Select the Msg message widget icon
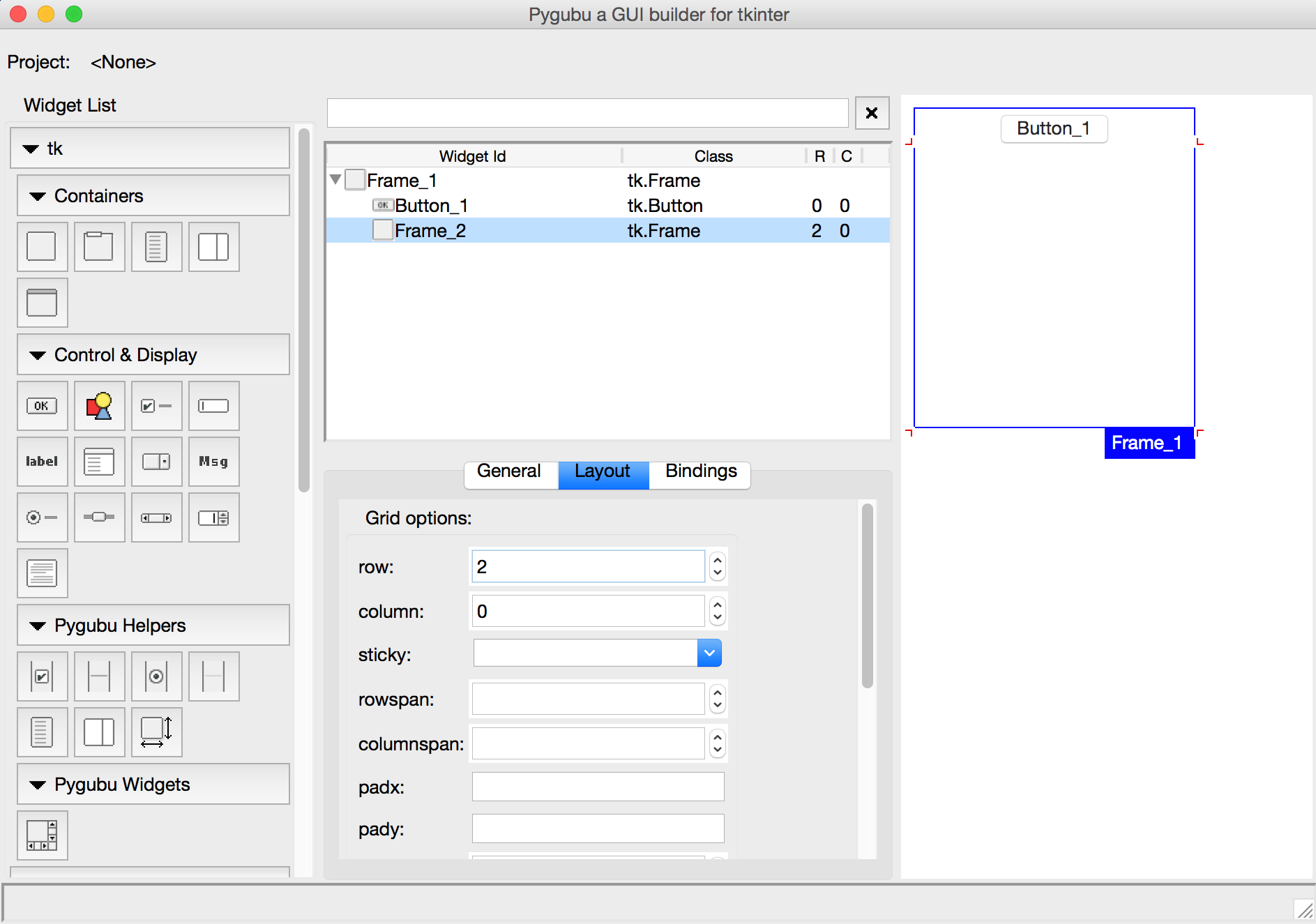Image resolution: width=1316 pixels, height=924 pixels. point(213,462)
